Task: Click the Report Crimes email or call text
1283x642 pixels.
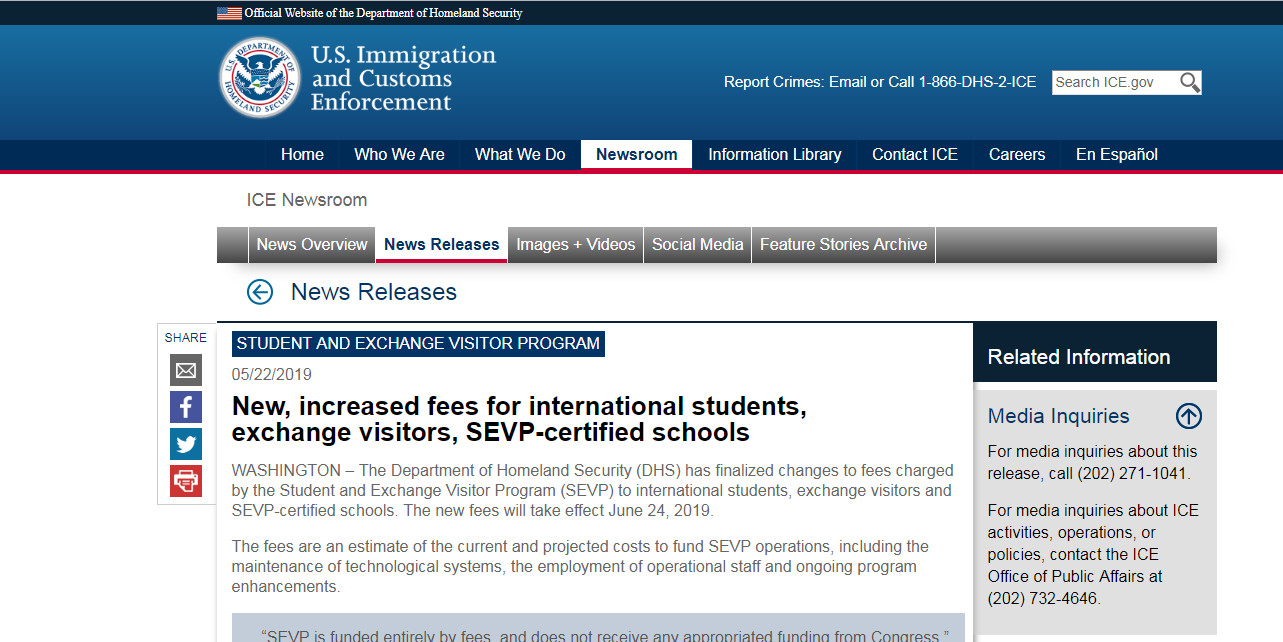Action: 880,82
